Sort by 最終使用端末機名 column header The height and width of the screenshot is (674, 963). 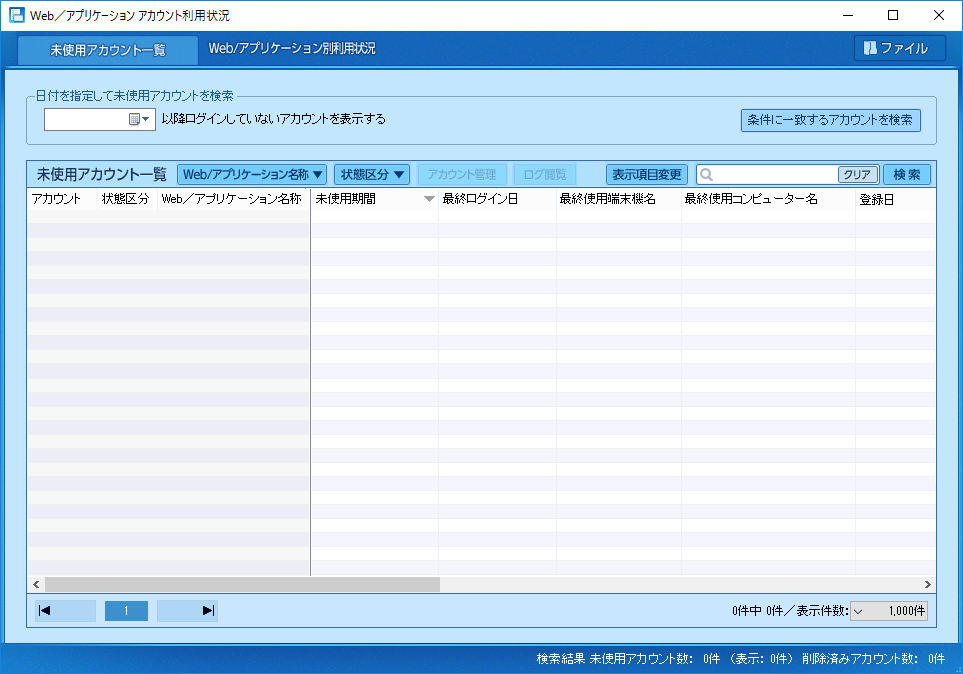point(618,199)
